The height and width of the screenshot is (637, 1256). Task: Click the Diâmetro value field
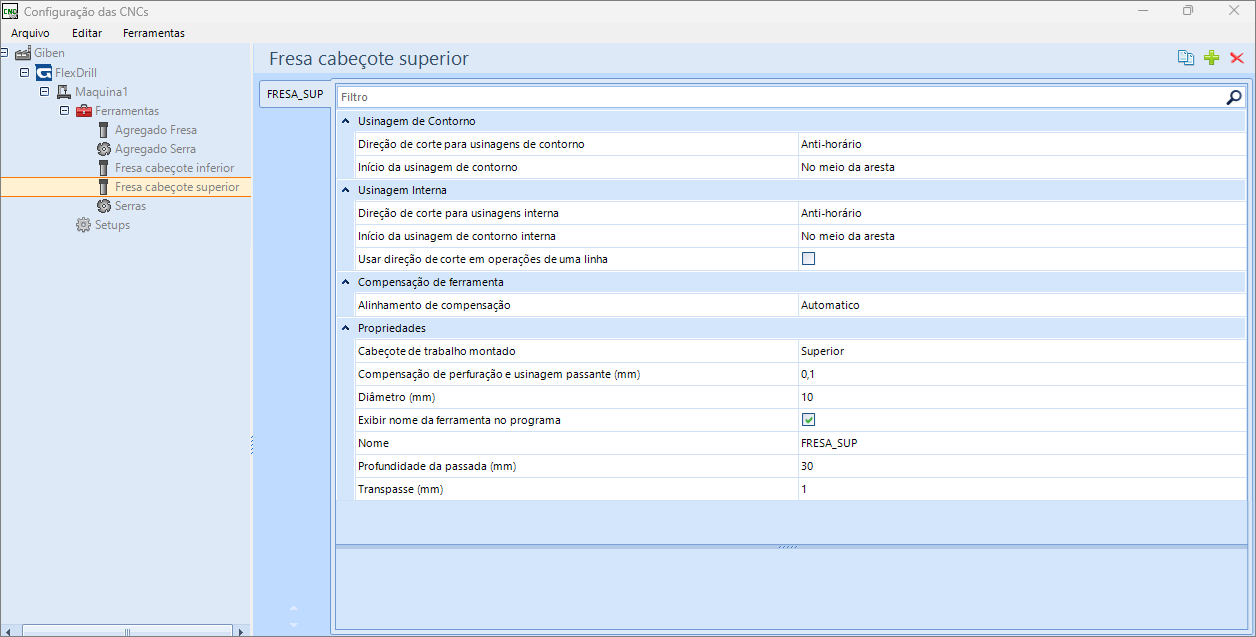point(1020,397)
